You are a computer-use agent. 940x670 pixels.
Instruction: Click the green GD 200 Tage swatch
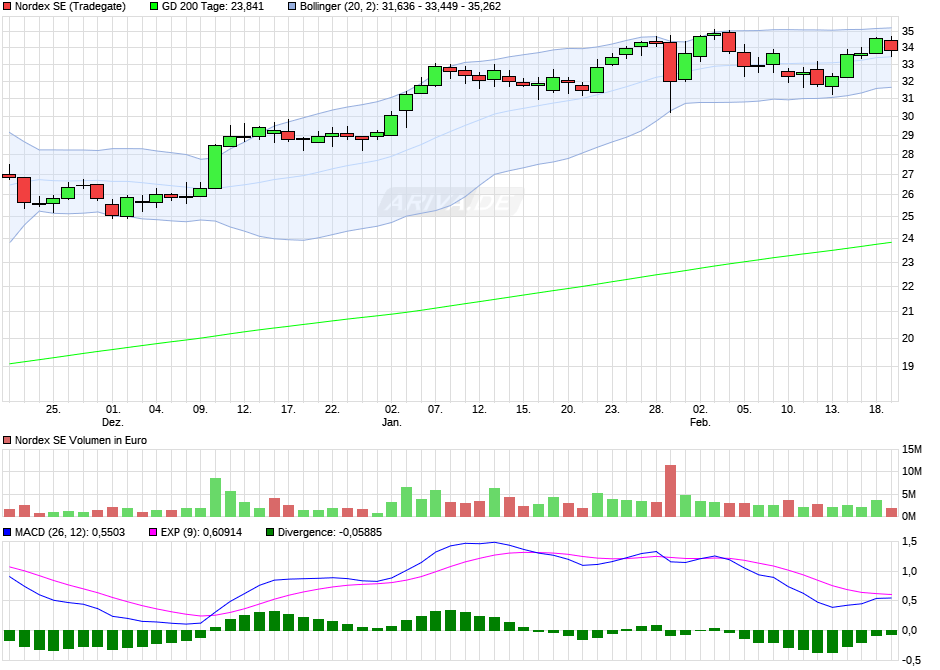click(x=154, y=7)
